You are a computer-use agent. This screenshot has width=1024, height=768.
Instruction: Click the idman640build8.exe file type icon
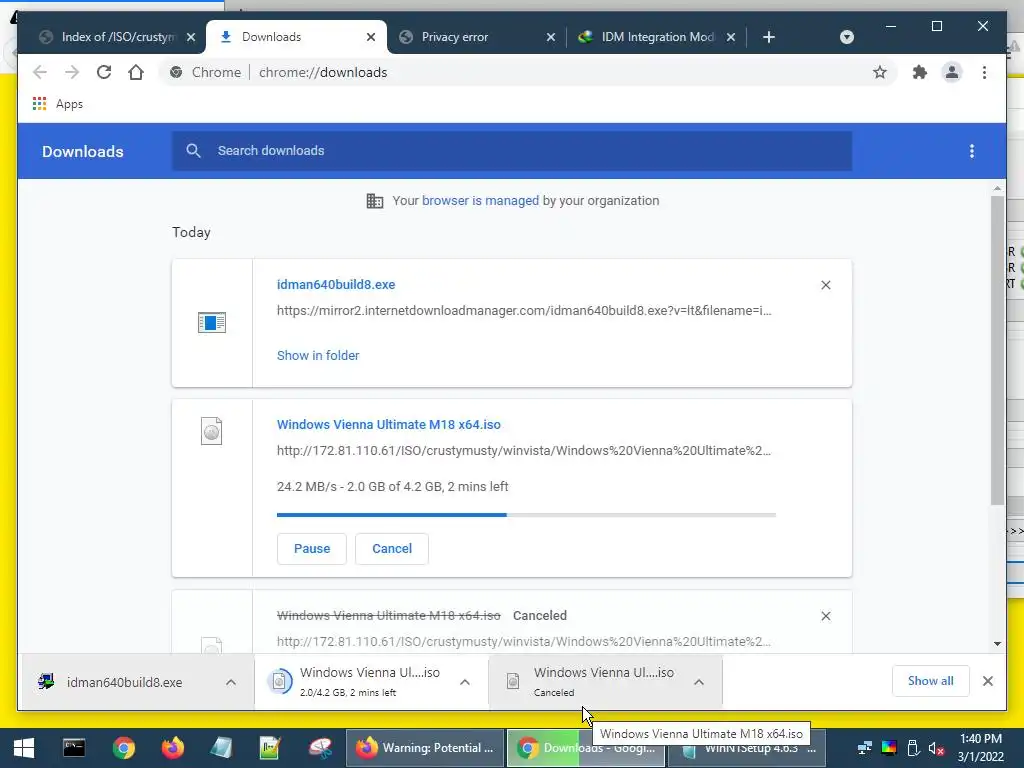point(212,323)
